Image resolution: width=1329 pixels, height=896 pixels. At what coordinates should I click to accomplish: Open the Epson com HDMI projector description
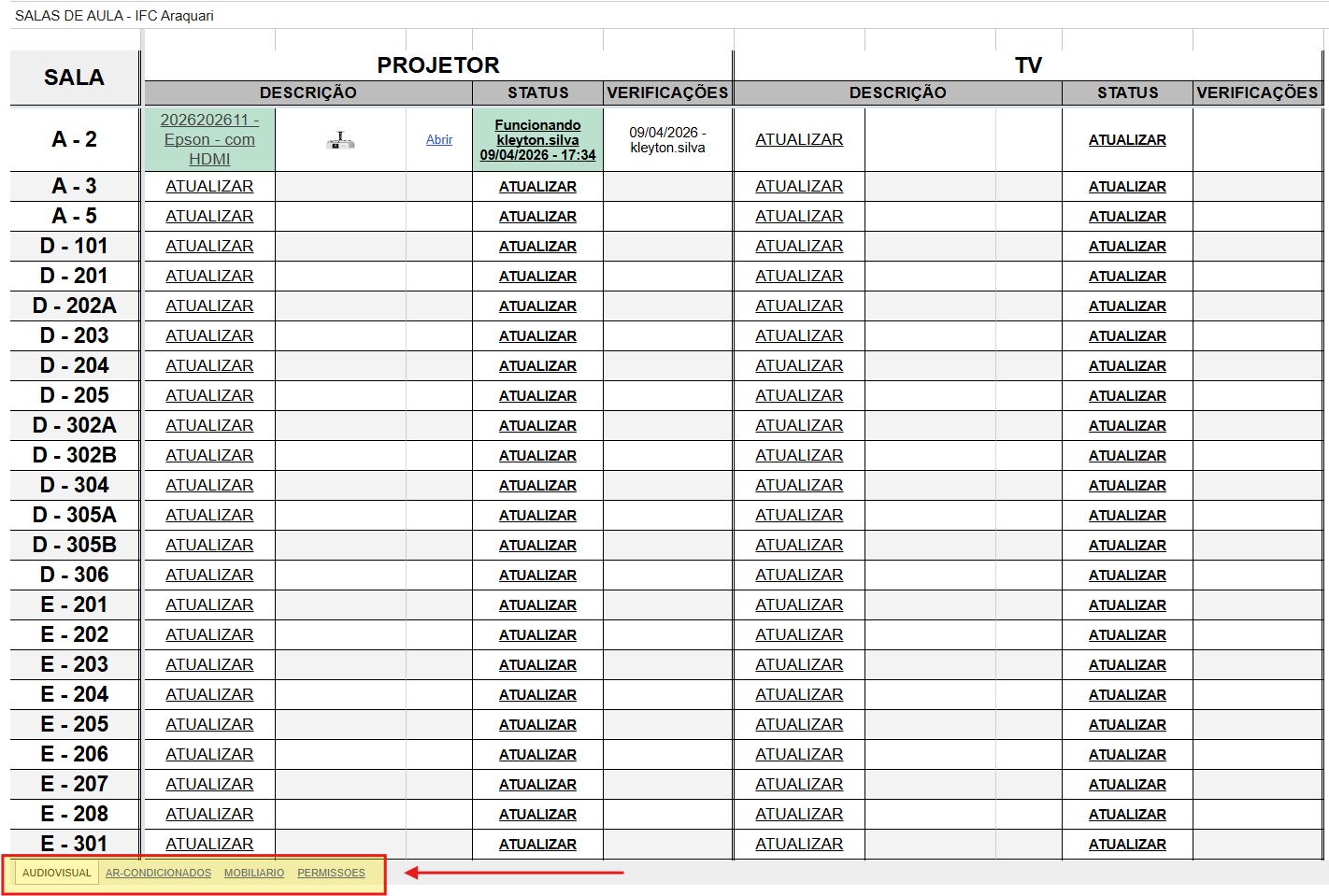(209, 139)
